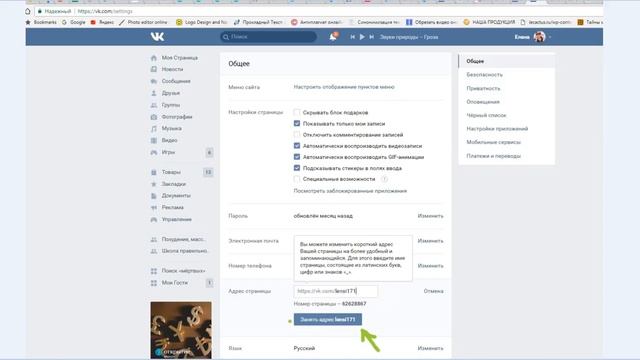Click browser home button
Viewport: 640px width, 360px height.
28,11
